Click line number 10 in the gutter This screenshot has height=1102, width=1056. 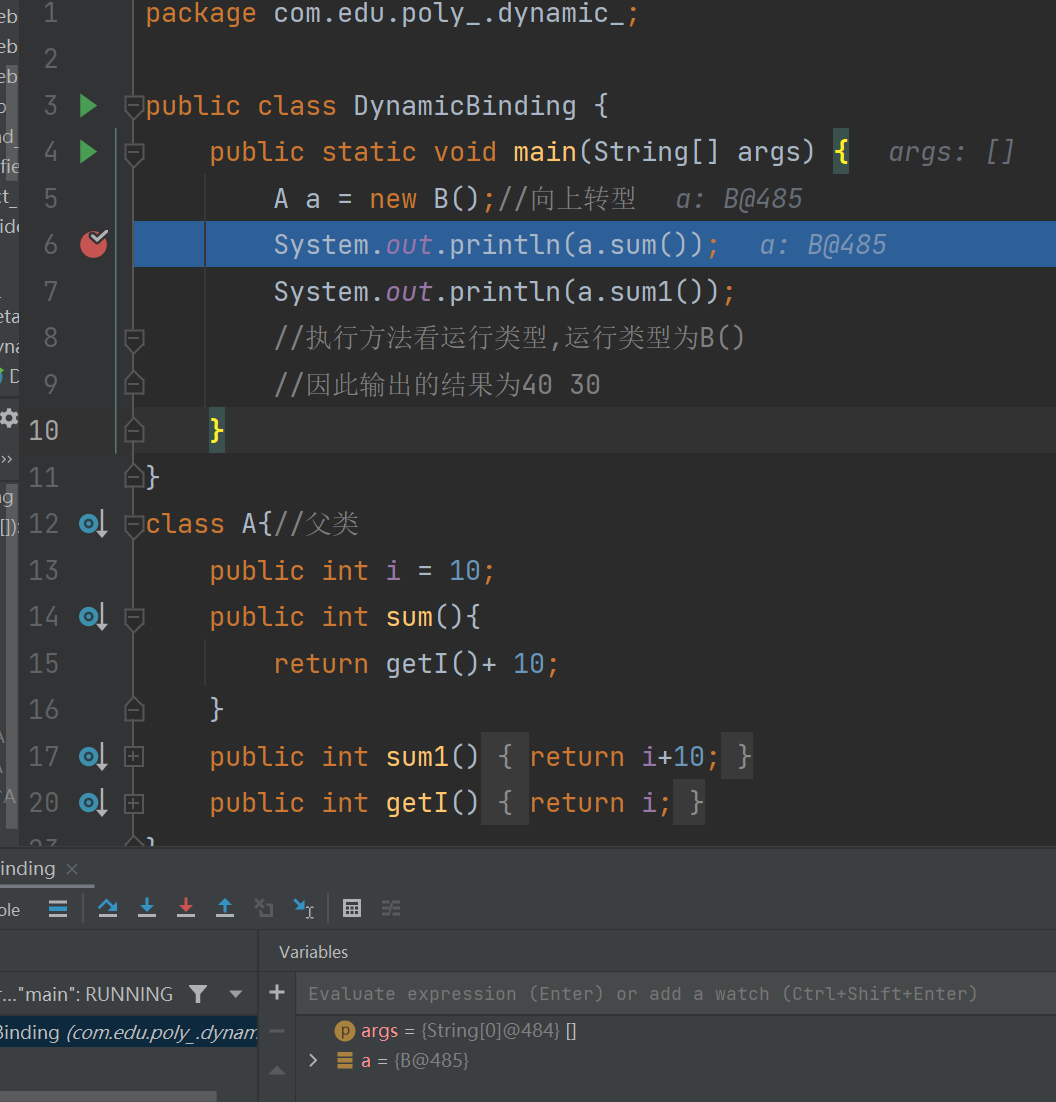click(x=44, y=430)
